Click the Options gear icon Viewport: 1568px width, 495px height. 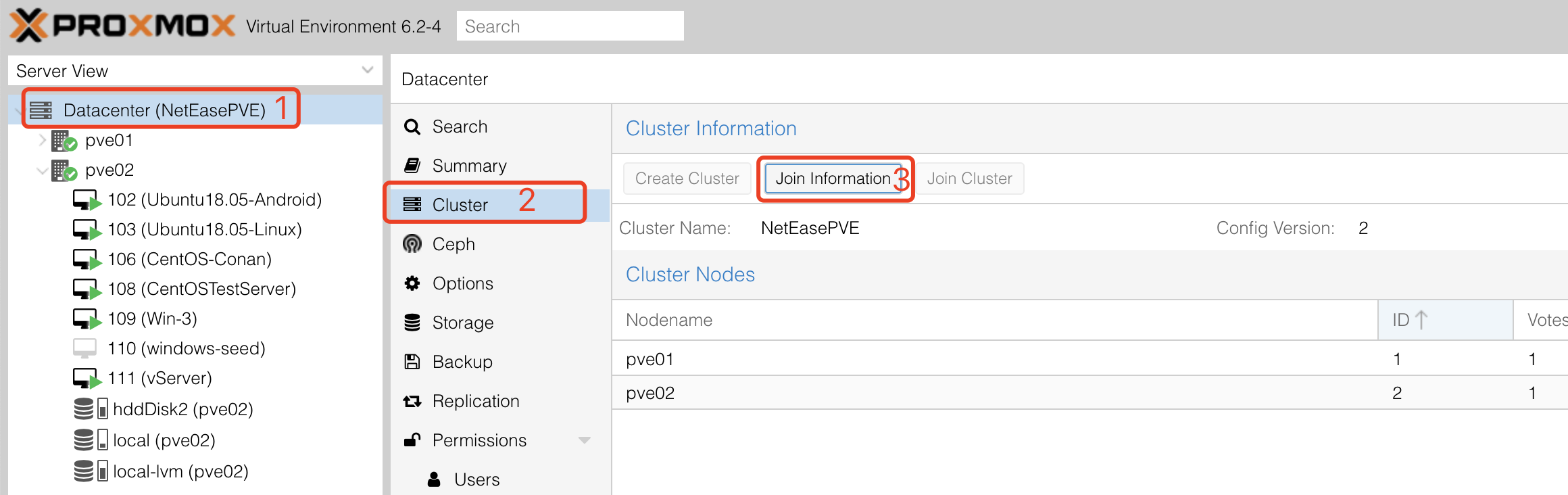[x=412, y=283]
